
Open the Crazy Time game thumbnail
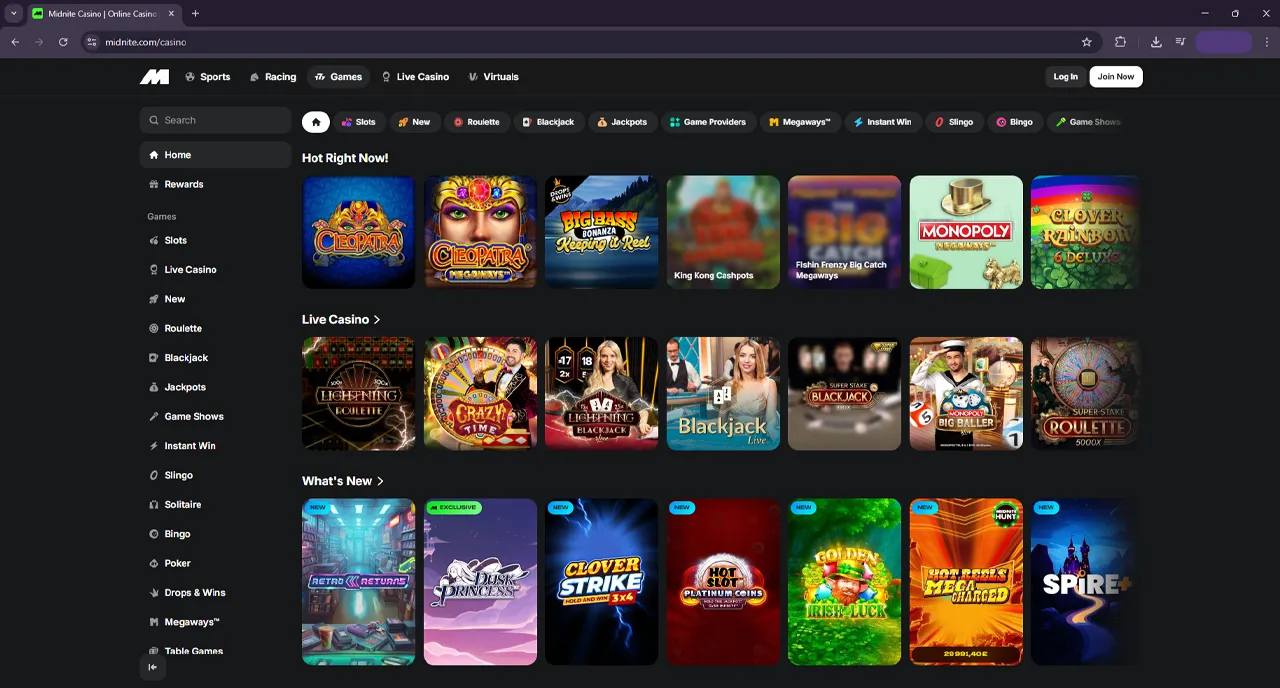(x=480, y=393)
